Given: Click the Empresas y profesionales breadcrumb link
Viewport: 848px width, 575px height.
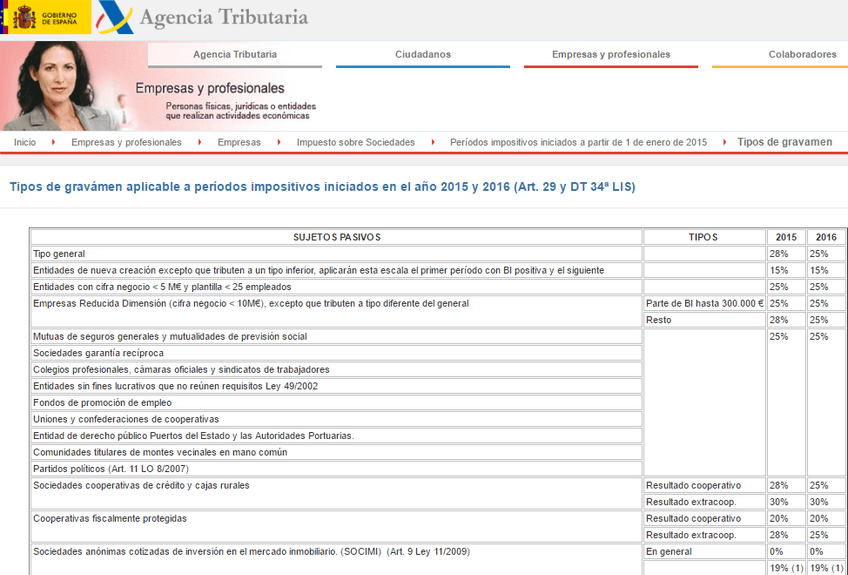Looking at the screenshot, I should click(x=126, y=142).
